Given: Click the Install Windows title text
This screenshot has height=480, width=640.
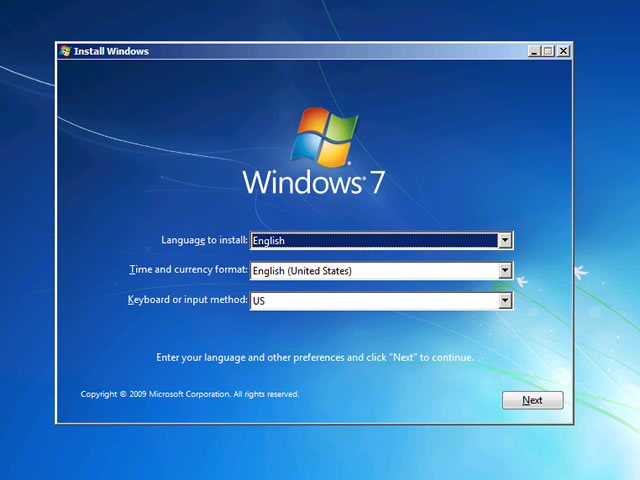Looking at the screenshot, I should 111,51.
